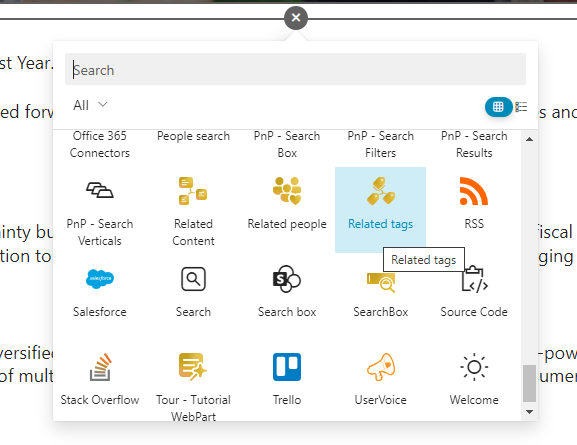Choose the People search label
Viewport: 577px width, 445px height.
193,136
